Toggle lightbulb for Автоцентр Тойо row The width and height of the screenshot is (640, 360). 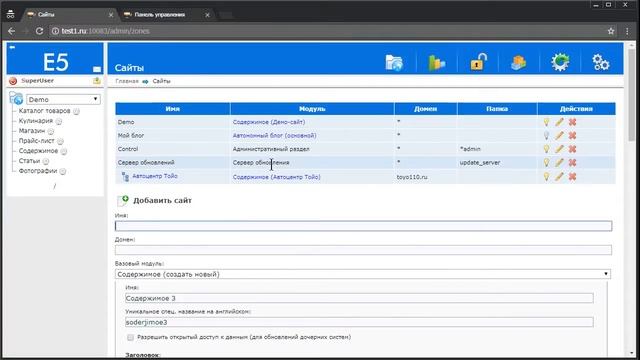pyautogui.click(x=546, y=177)
